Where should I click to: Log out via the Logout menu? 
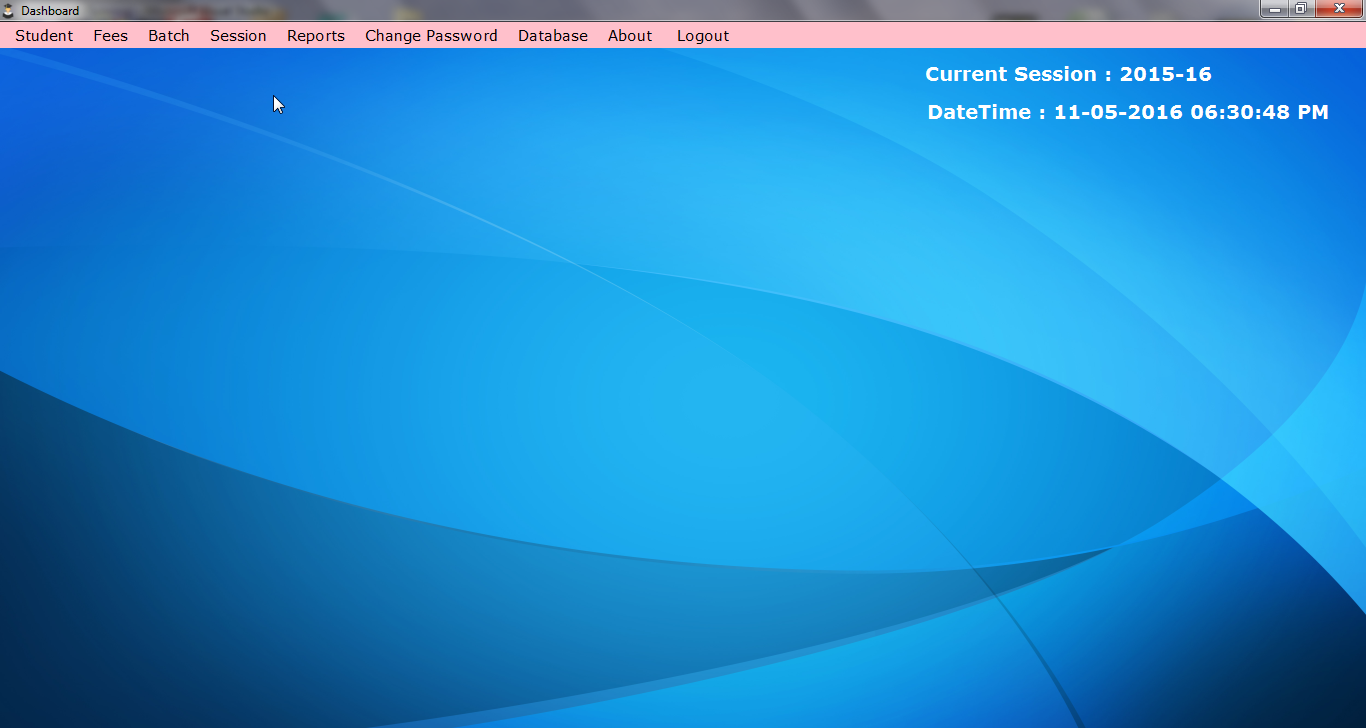(703, 36)
